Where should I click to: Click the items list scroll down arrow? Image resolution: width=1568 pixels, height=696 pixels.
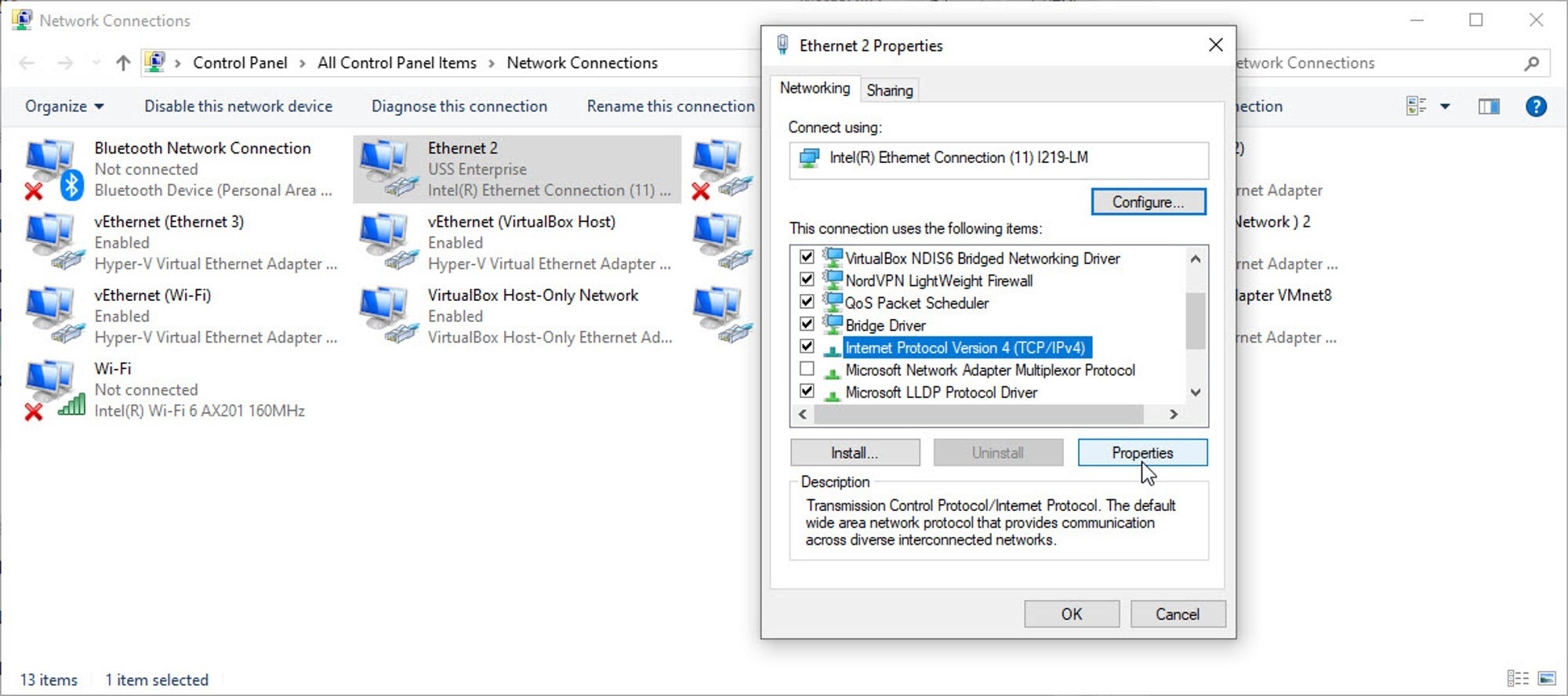pos(1195,393)
